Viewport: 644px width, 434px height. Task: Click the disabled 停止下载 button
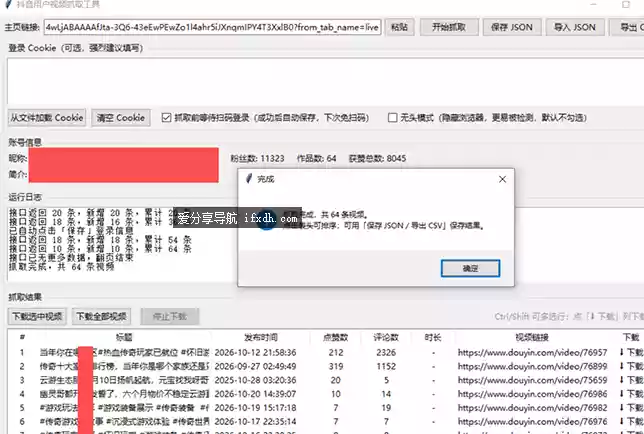(x=170, y=317)
